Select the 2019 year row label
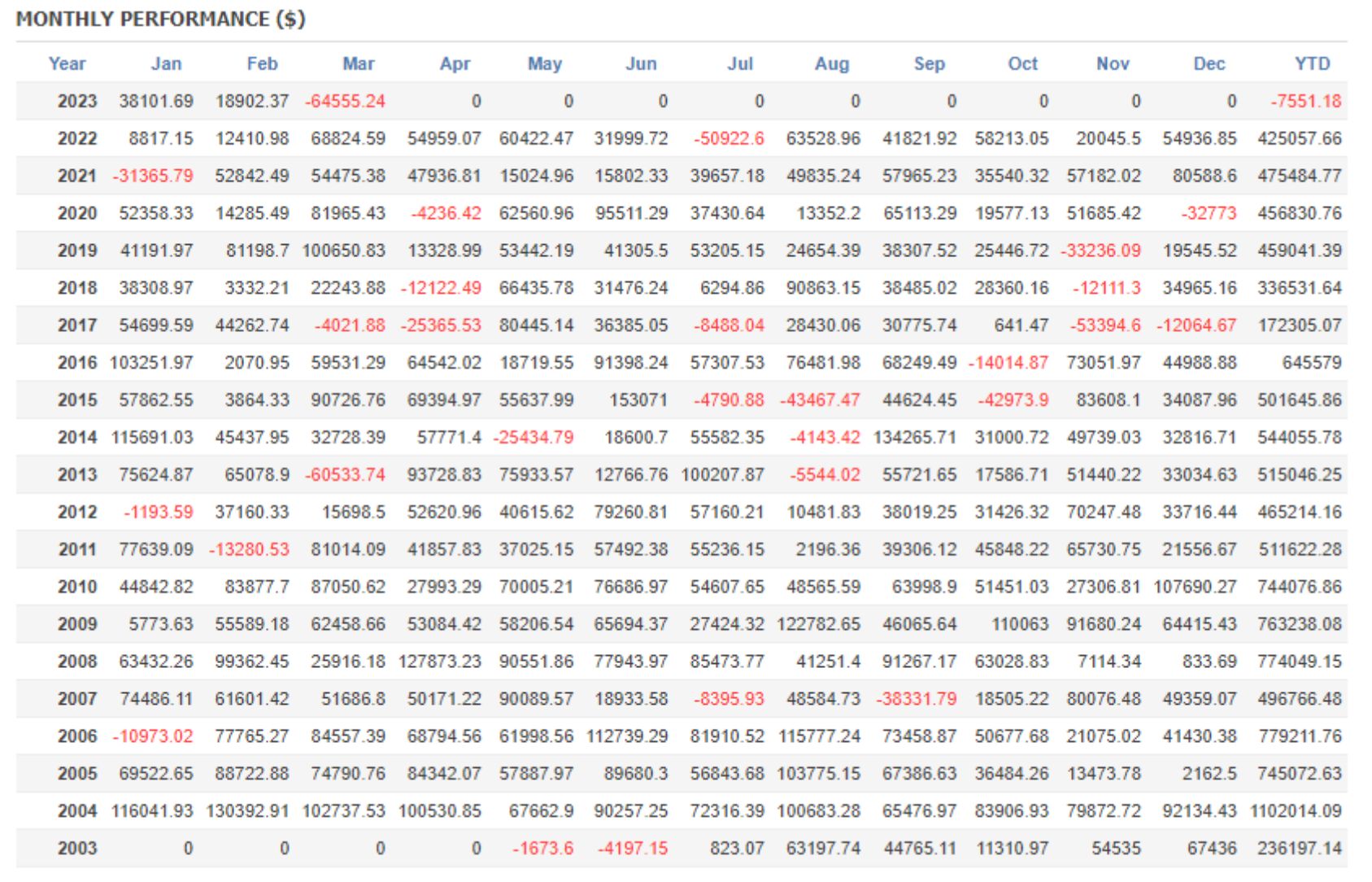 (76, 251)
